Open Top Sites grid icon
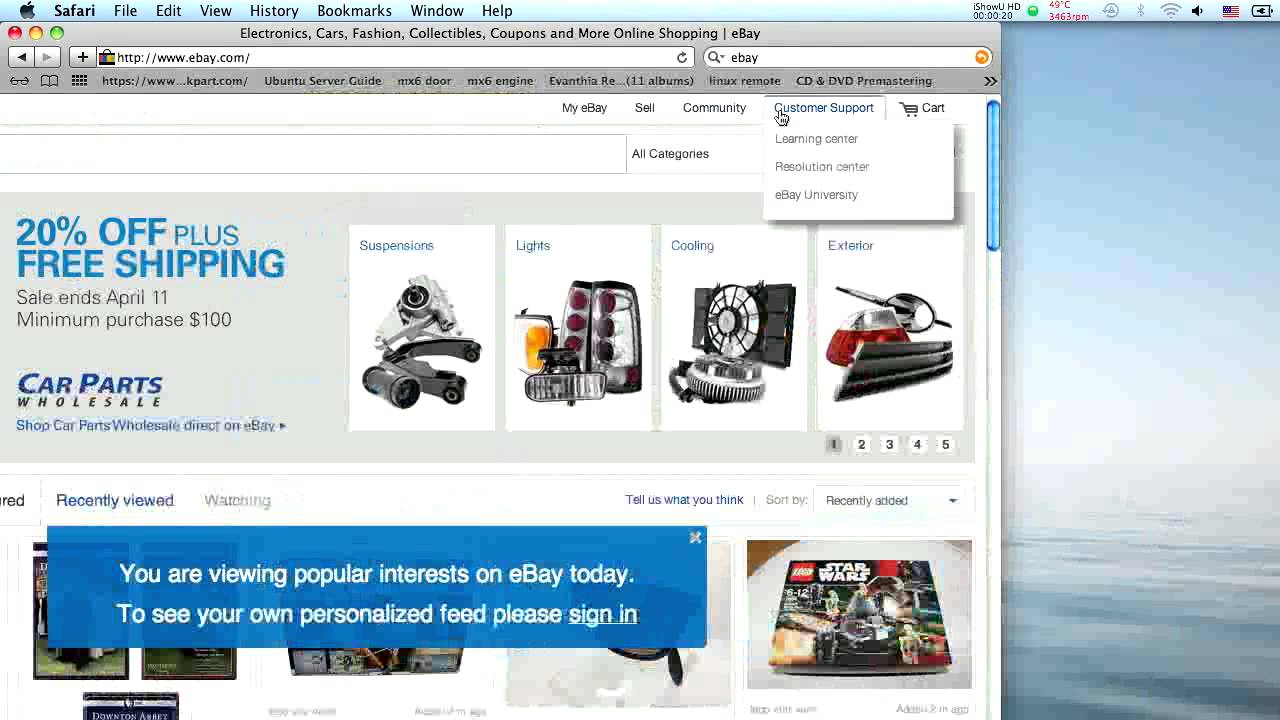Image resolution: width=1280 pixels, height=720 pixels. (79, 81)
